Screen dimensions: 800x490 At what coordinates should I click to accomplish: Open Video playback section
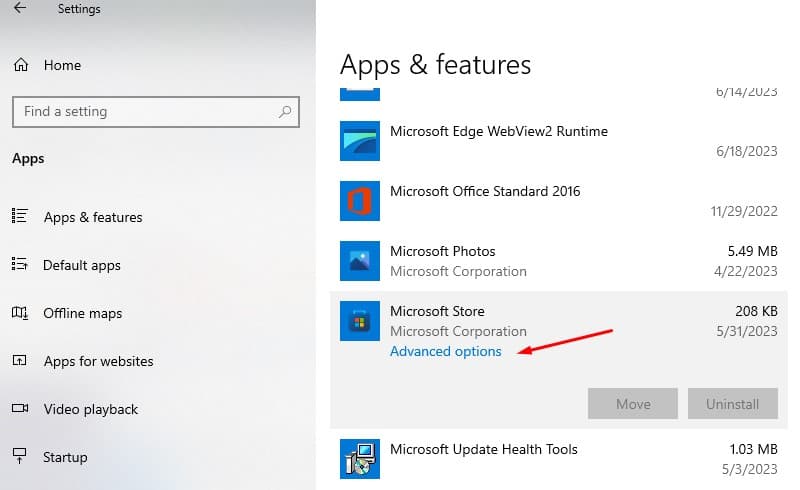click(x=91, y=409)
